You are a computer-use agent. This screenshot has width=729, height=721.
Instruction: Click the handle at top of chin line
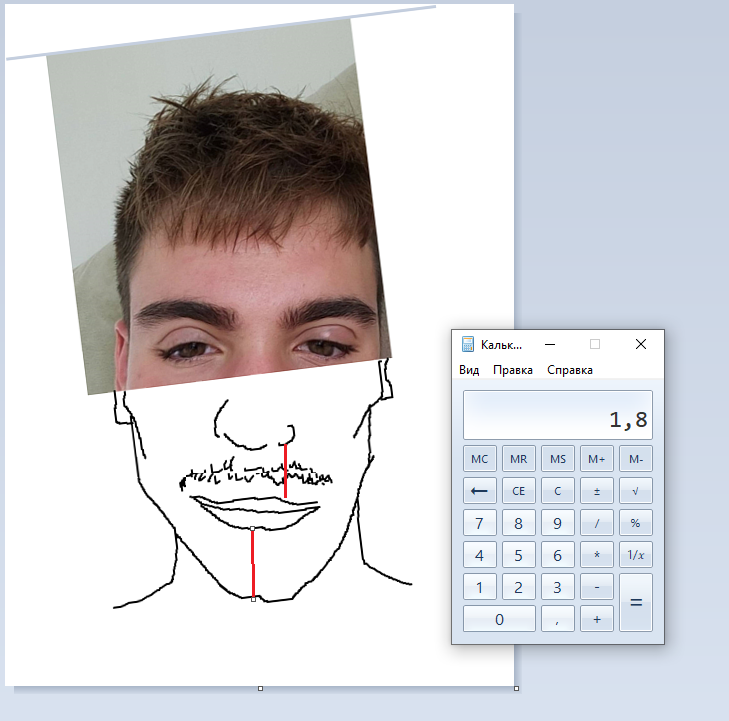coord(252,529)
